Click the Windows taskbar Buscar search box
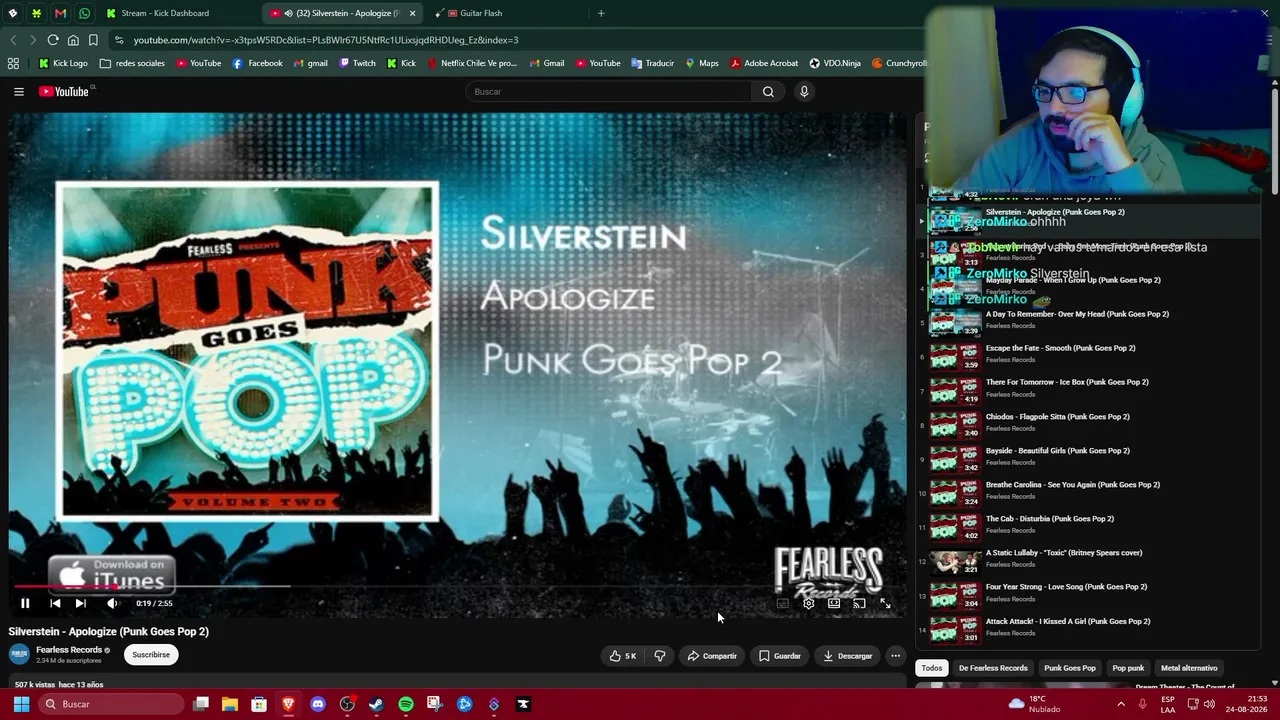1280x720 pixels. [113, 704]
